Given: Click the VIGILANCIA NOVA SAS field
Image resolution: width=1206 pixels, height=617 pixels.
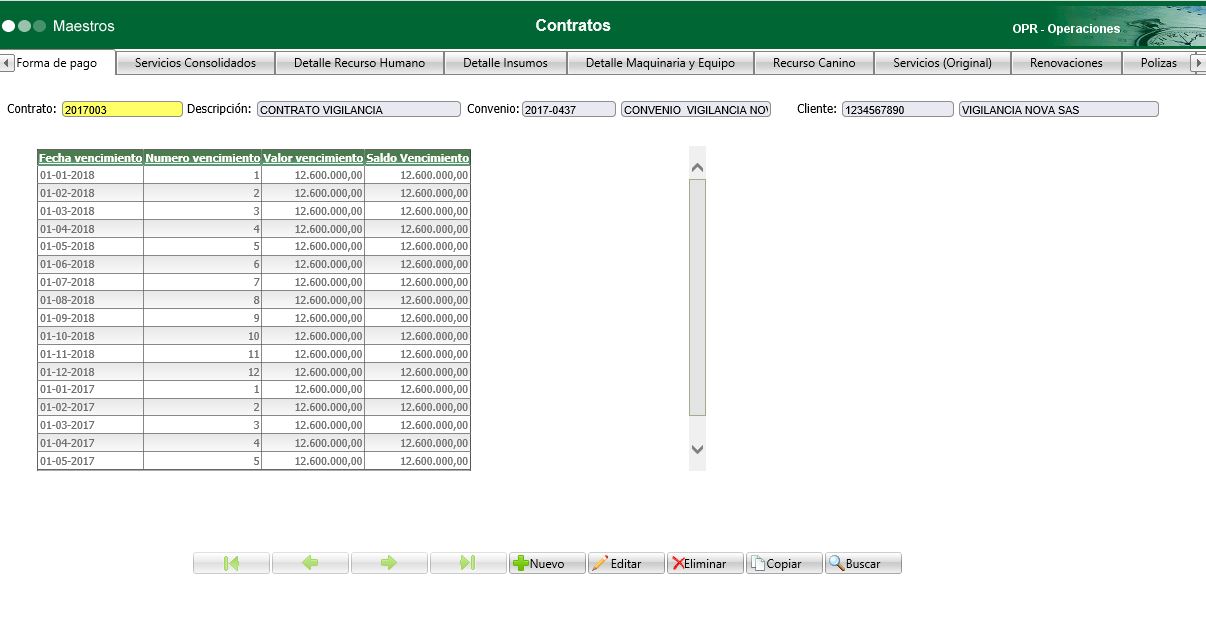Looking at the screenshot, I should click(1058, 109).
